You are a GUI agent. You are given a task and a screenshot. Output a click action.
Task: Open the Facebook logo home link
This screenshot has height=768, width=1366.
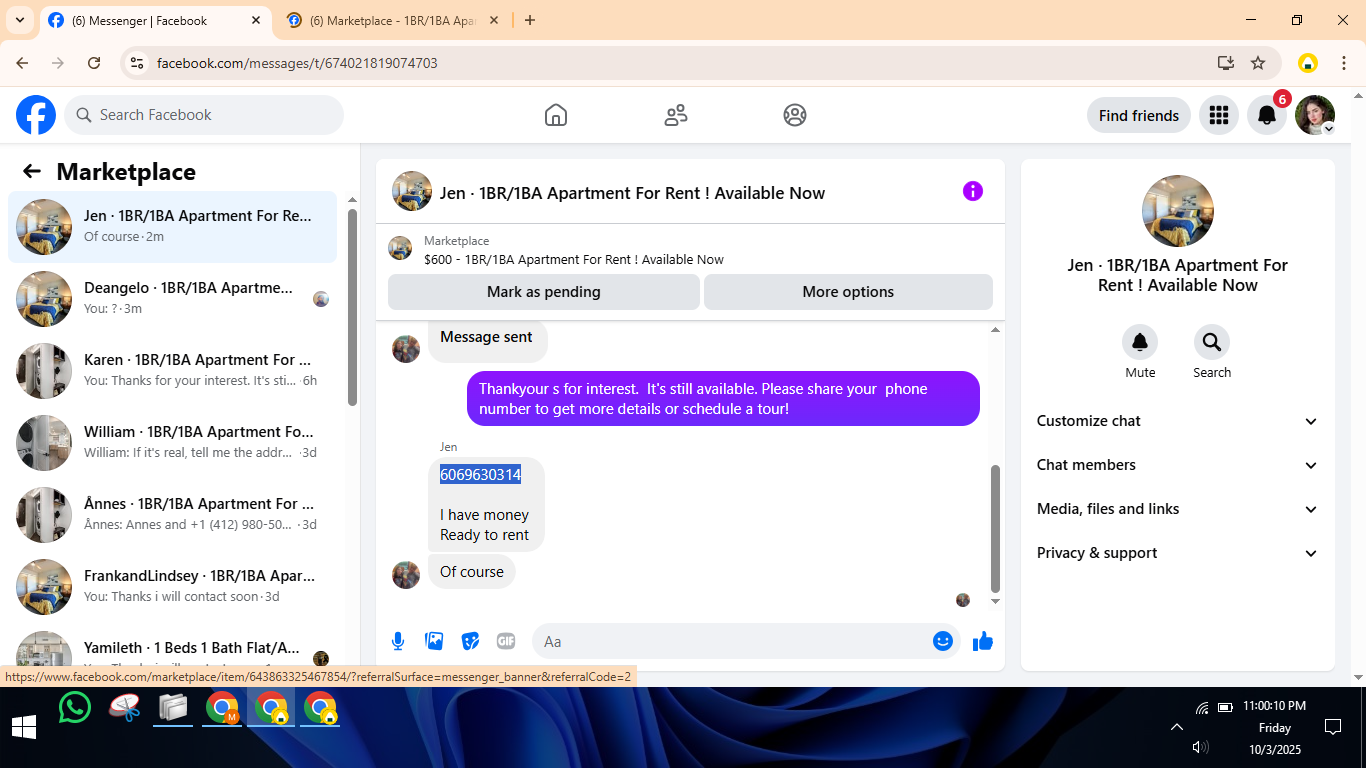coord(36,115)
